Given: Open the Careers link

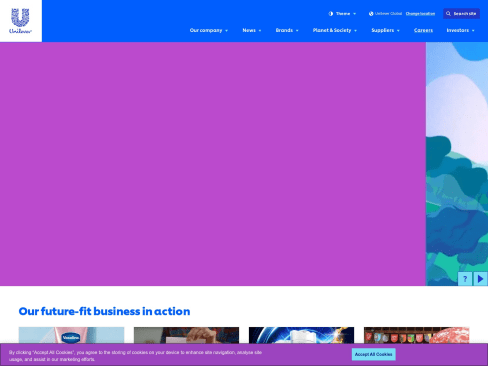Looking at the screenshot, I should pos(423,30).
